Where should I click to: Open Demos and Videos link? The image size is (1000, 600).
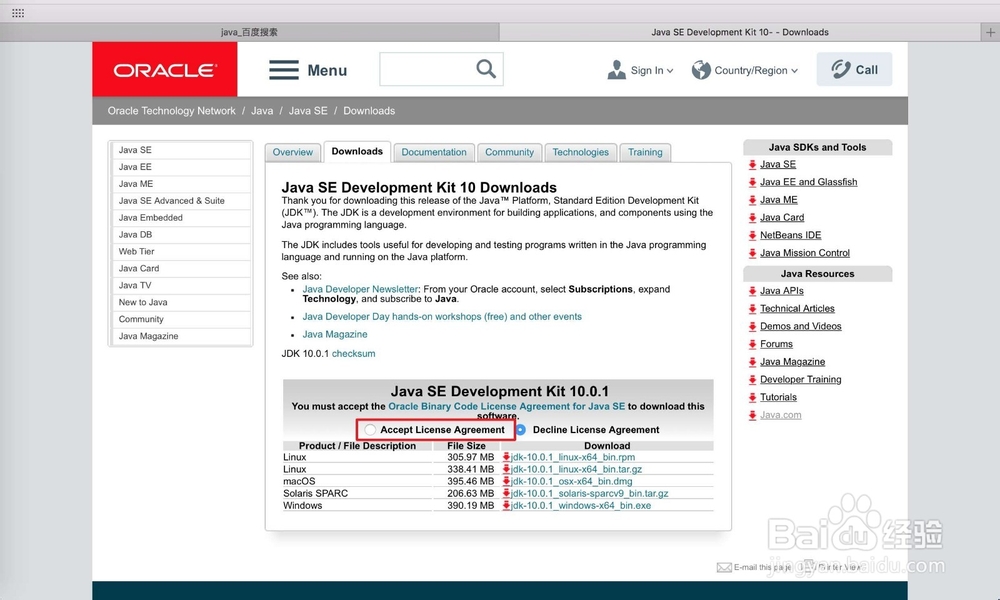point(800,326)
